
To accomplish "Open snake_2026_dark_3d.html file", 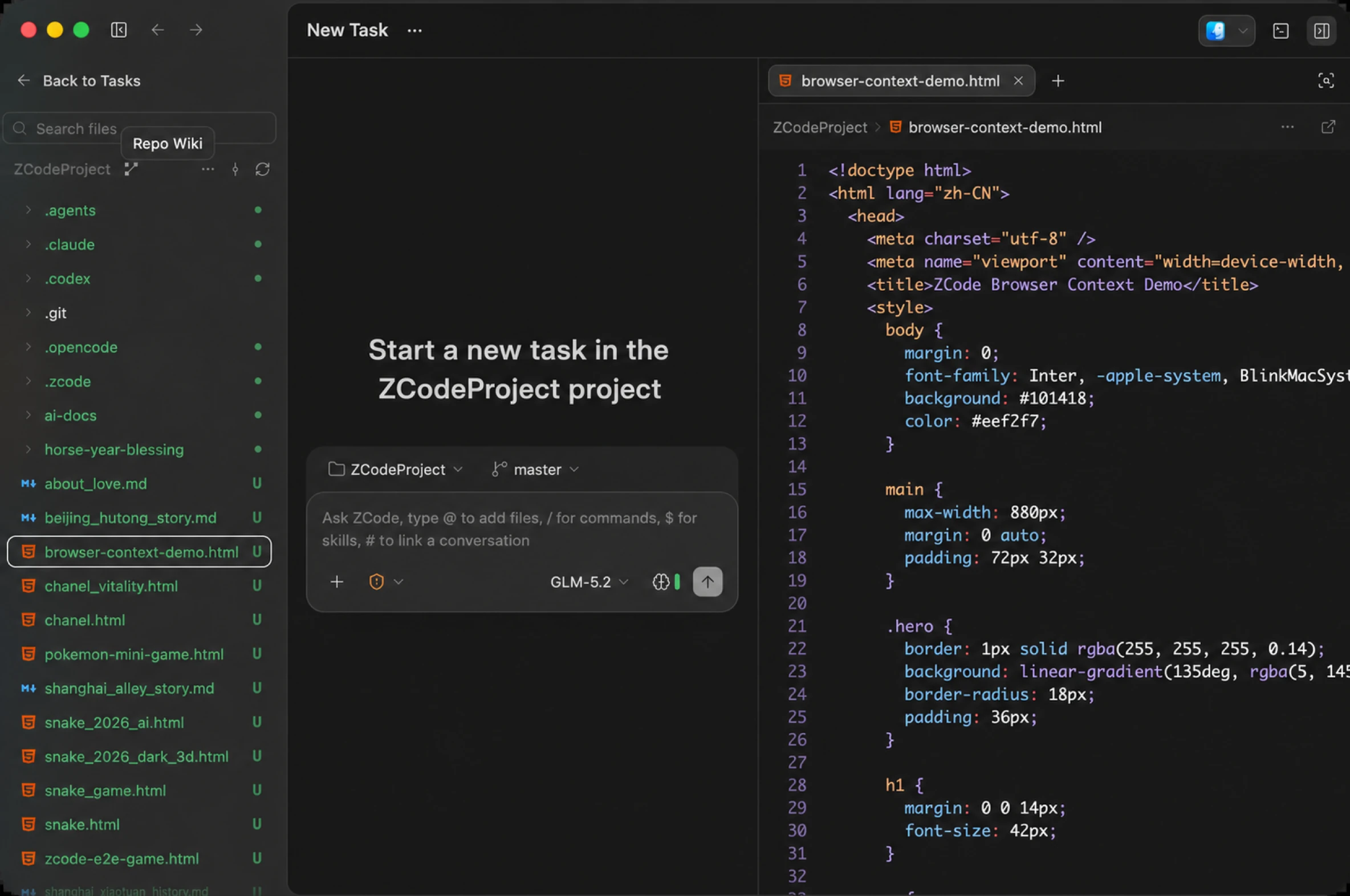I will tap(139, 756).
